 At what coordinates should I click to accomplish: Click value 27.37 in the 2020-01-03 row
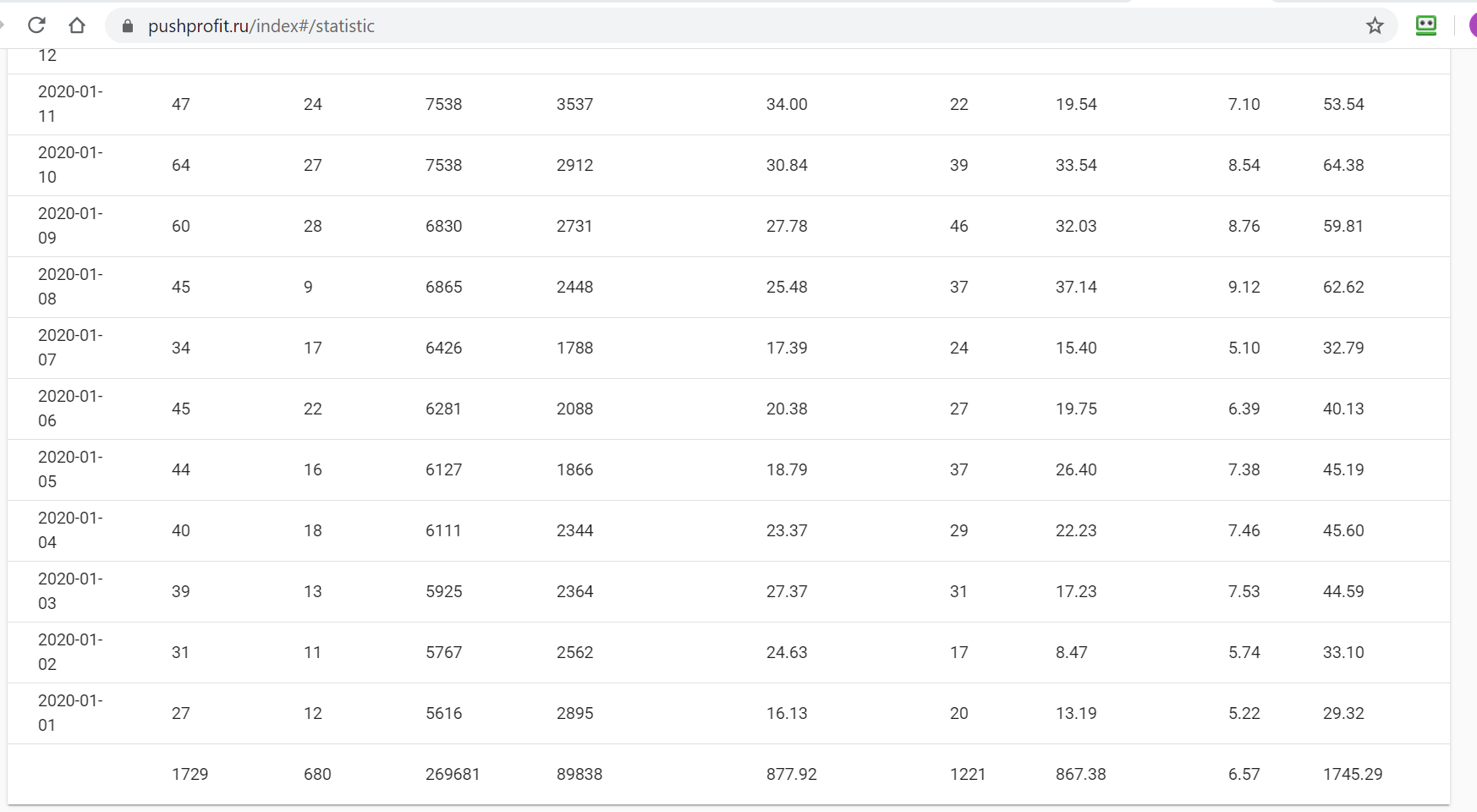[787, 591]
